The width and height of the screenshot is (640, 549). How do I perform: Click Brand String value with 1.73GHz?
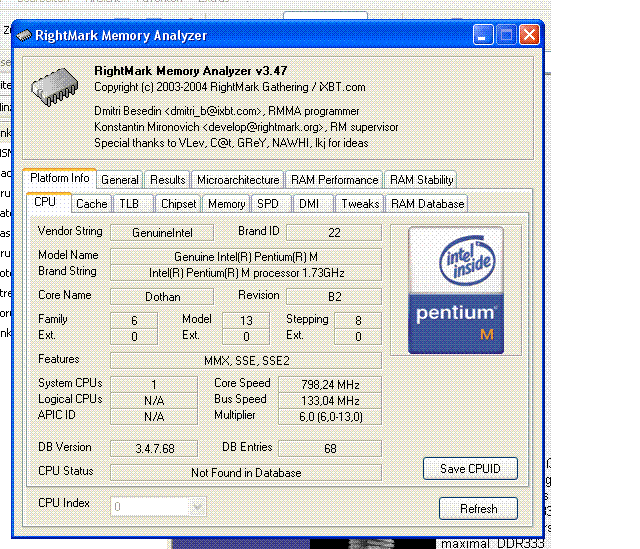(246, 273)
